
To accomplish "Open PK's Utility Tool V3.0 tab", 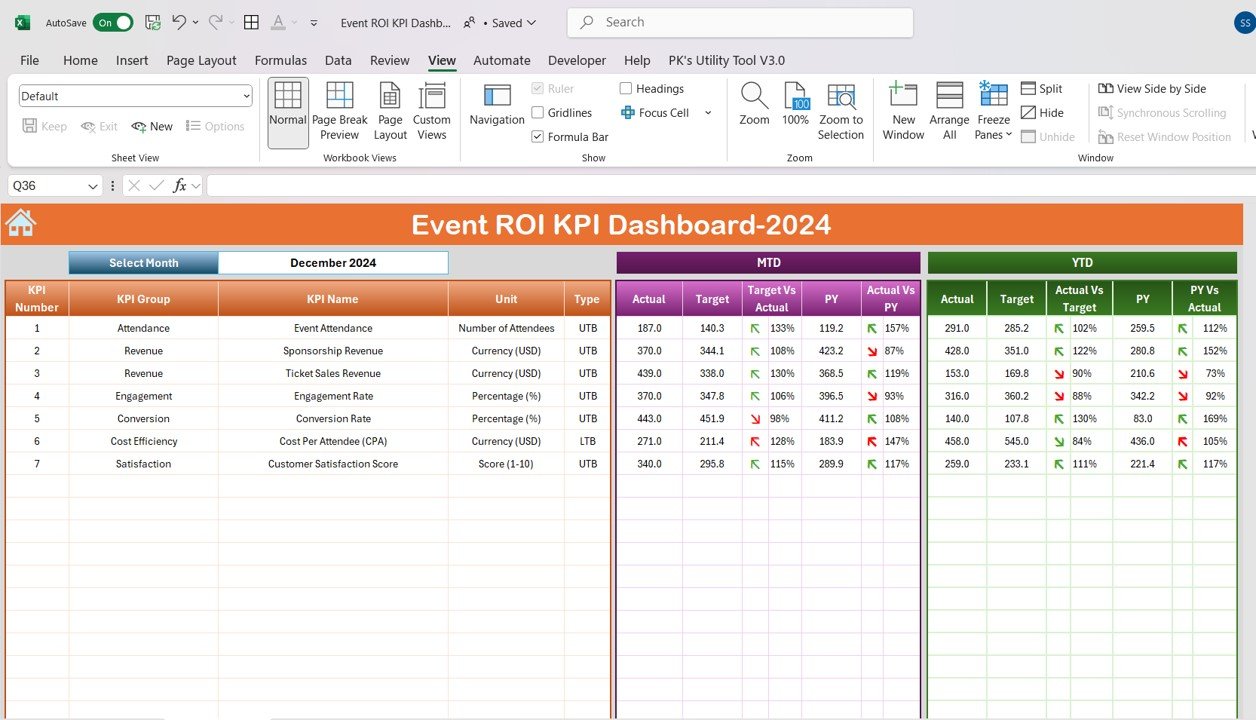I will click(x=727, y=60).
